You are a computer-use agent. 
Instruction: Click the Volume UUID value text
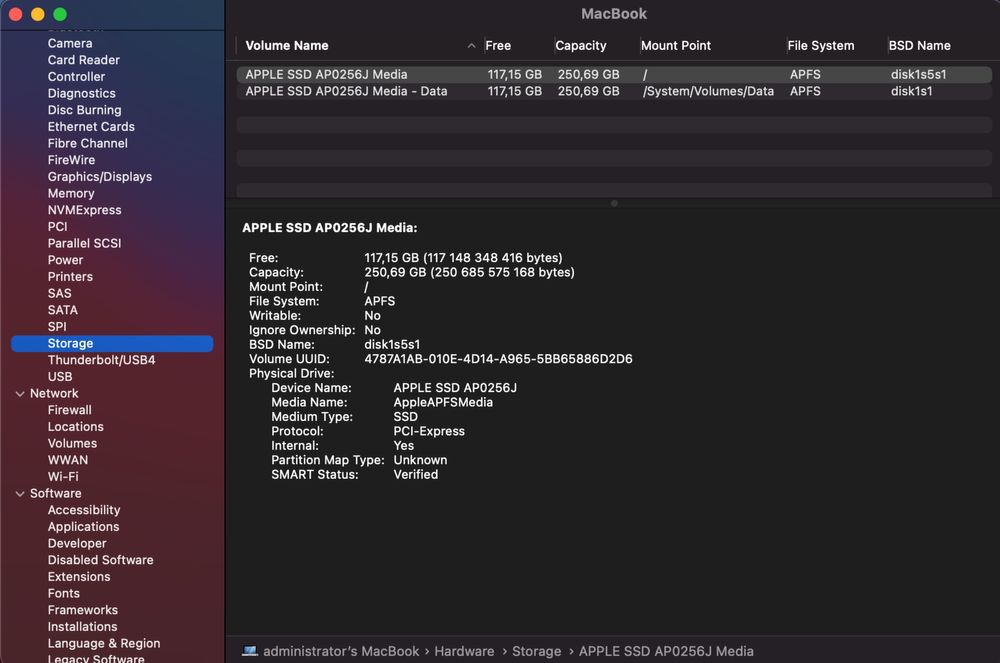pyautogui.click(x=498, y=359)
